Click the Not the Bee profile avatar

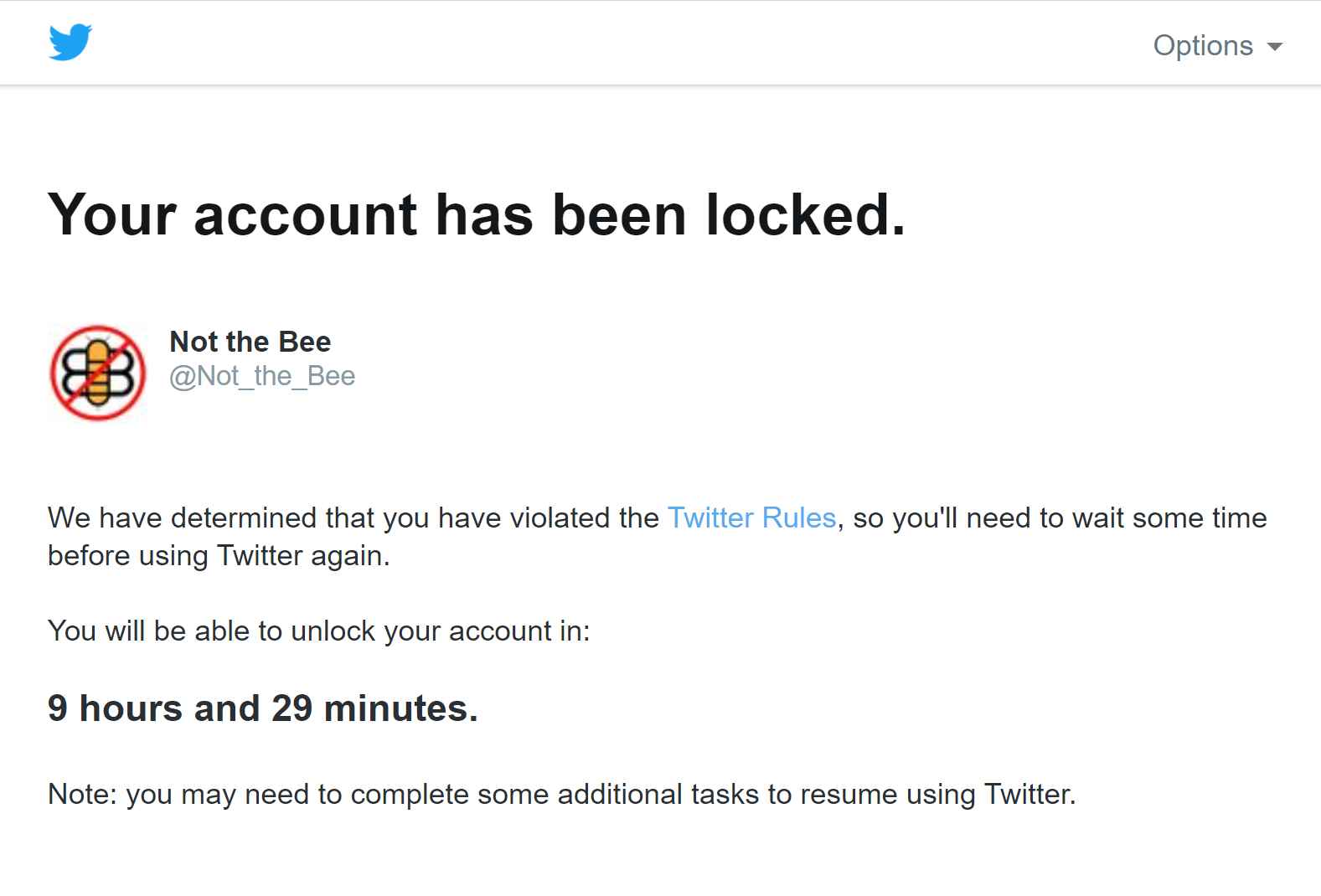[x=98, y=373]
